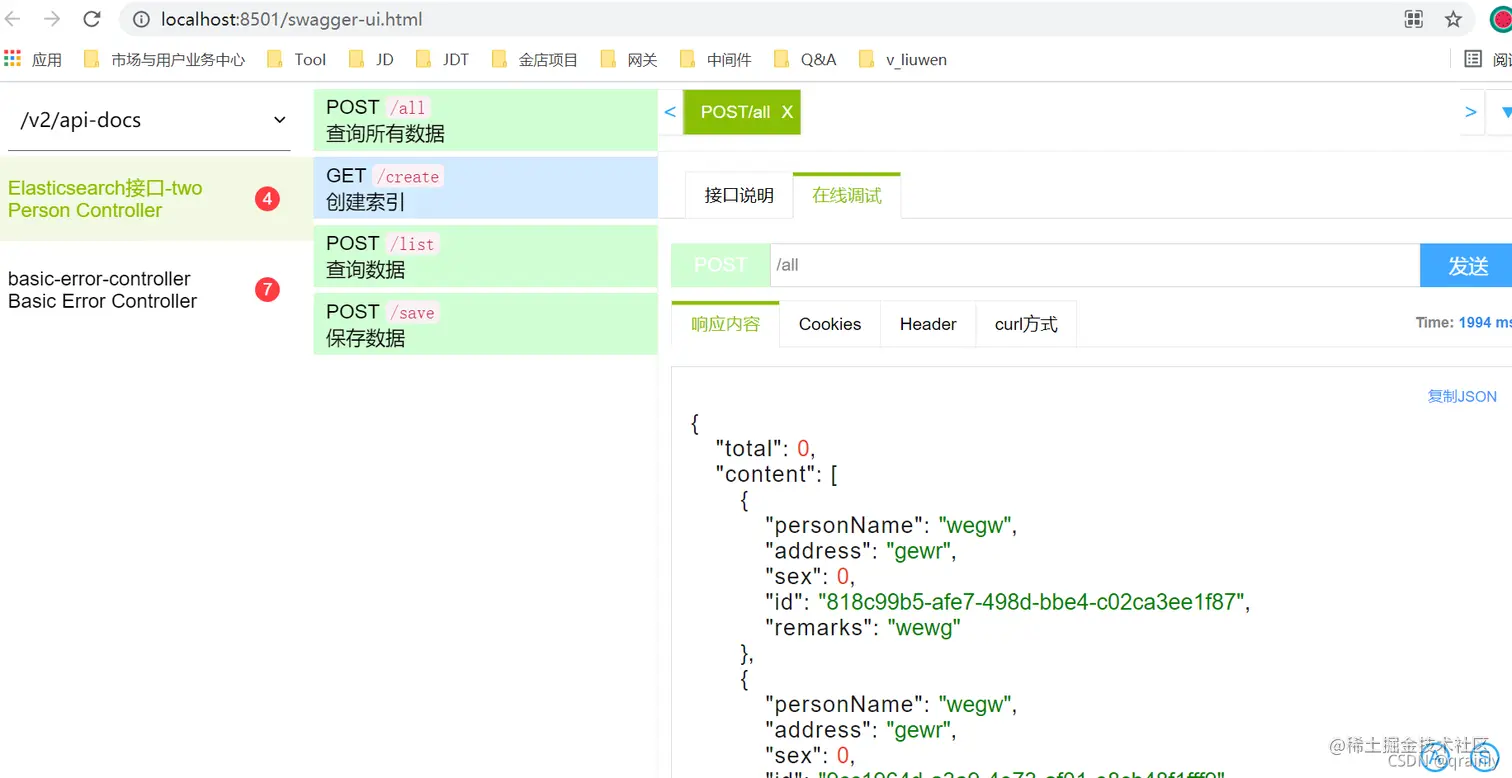The height and width of the screenshot is (778, 1512).
Task: Click the POST method label button
Action: 720,265
